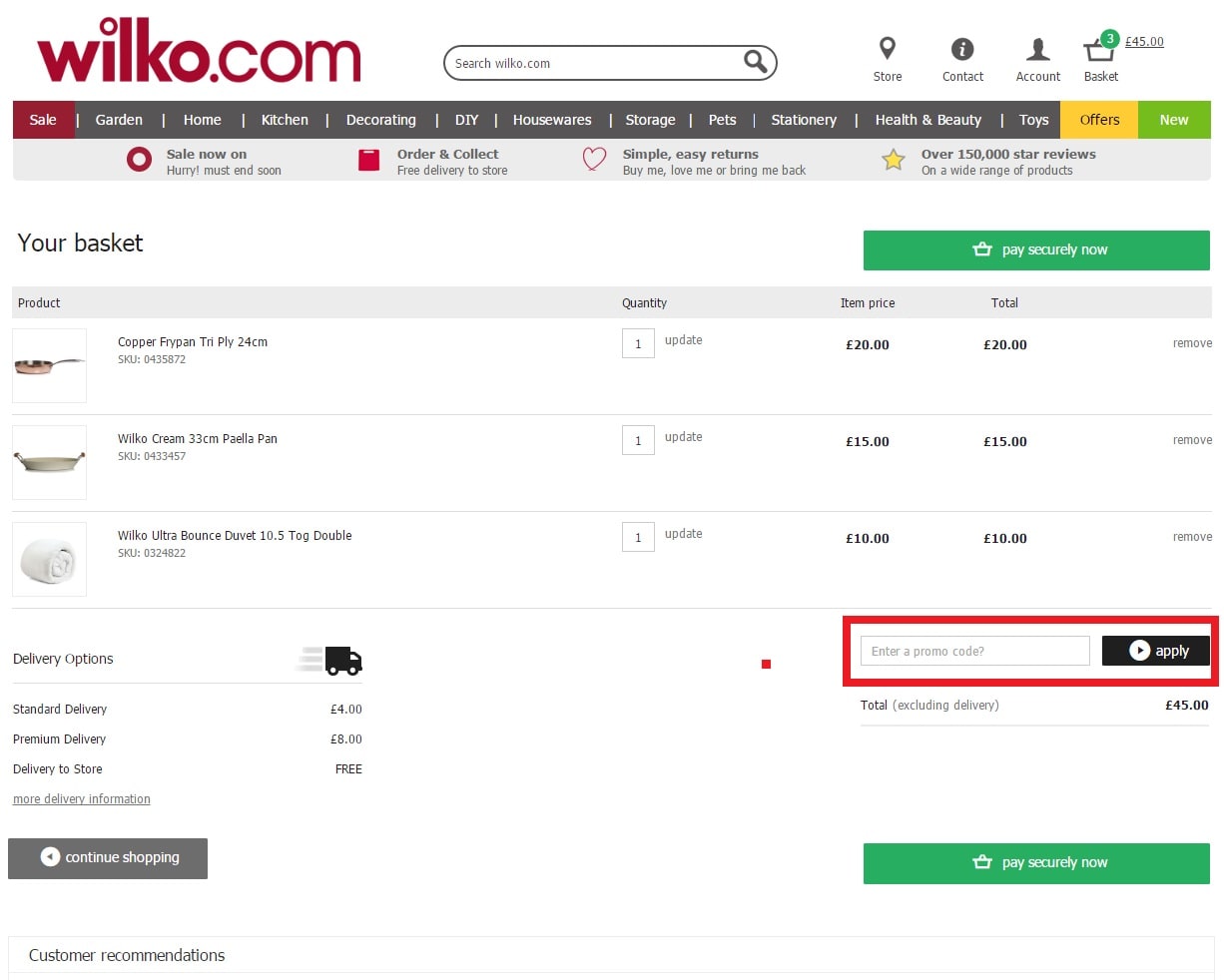The height and width of the screenshot is (980, 1224).
Task: Open the Storage menu
Action: [650, 120]
